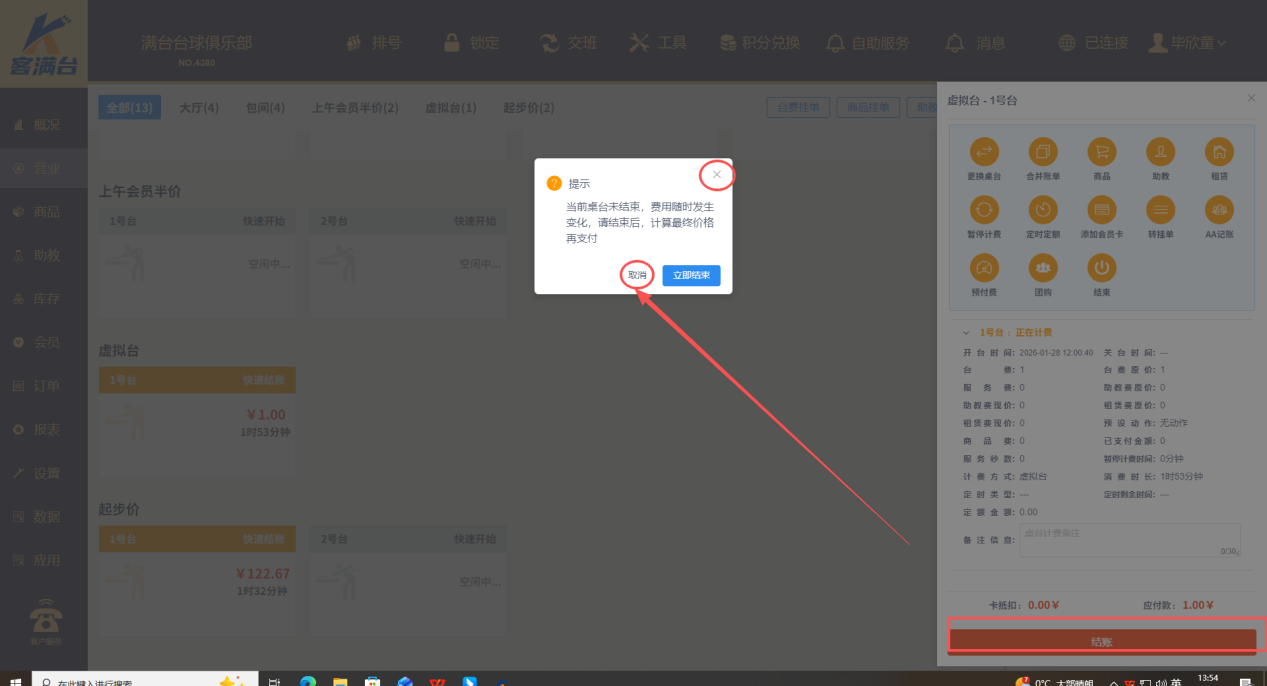Screen dimensions: 1267x686
Task: Collapse the 1号台 正在计费 details section
Action: coord(966,331)
